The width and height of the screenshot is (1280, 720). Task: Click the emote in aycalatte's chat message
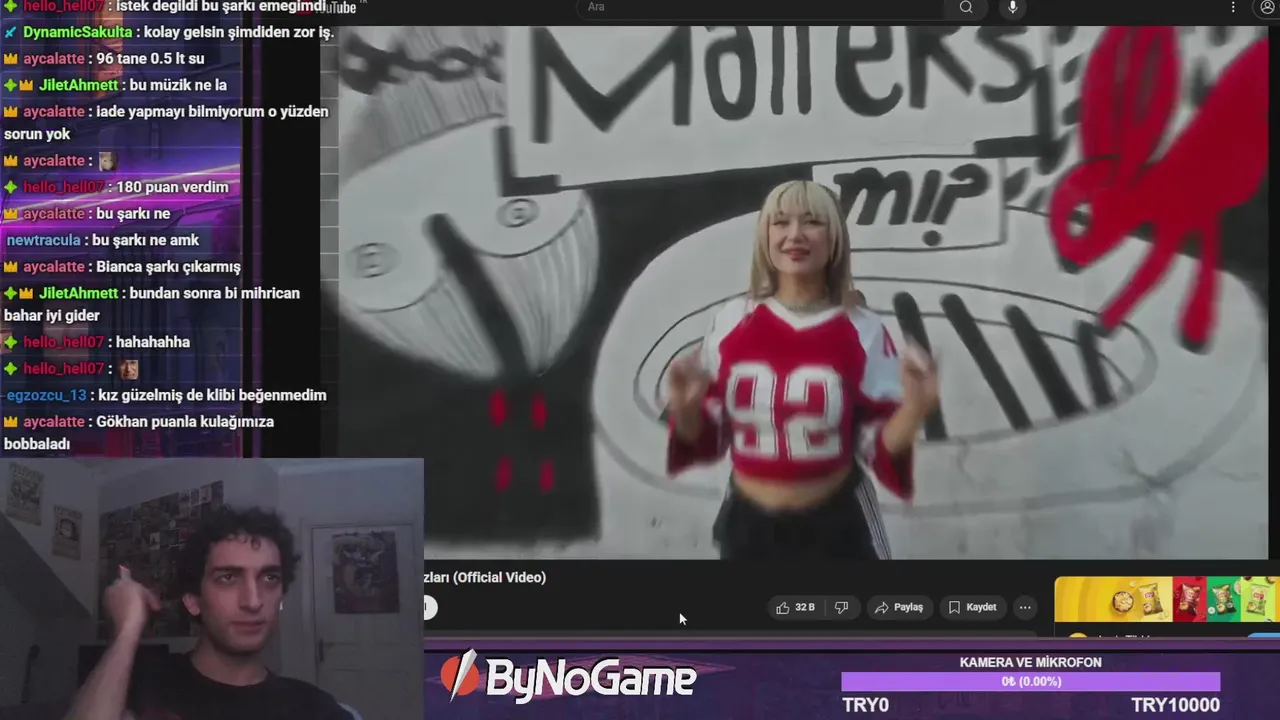(x=107, y=161)
